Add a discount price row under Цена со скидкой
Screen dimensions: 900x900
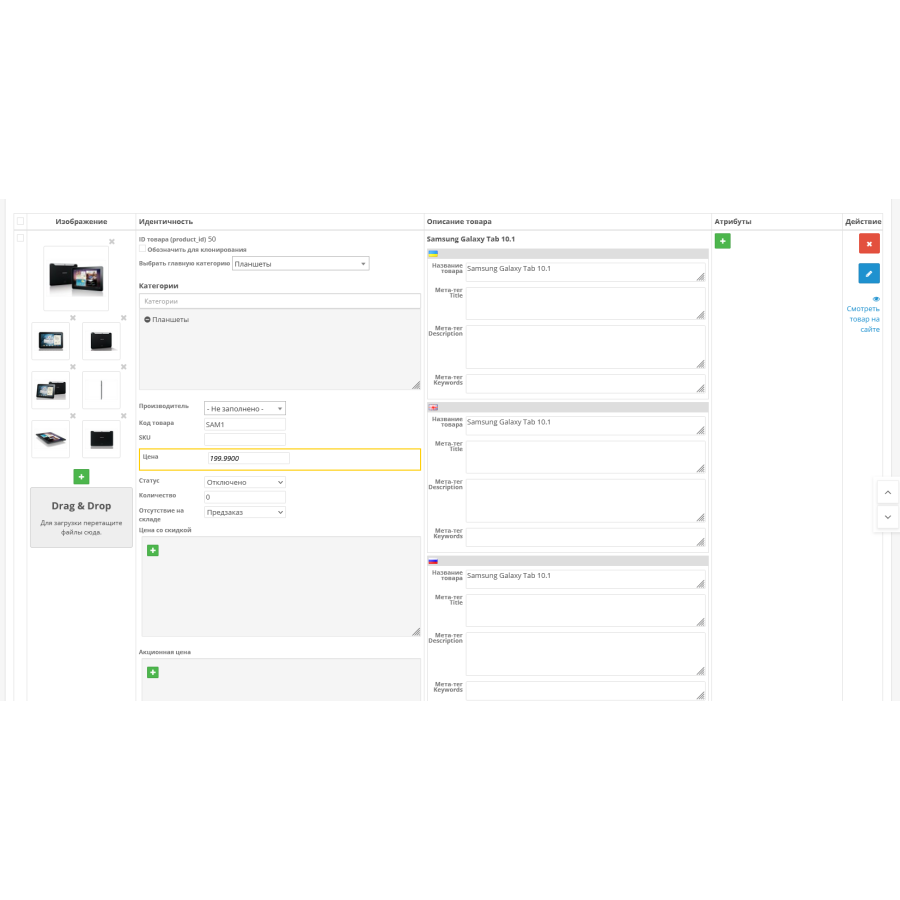153,550
